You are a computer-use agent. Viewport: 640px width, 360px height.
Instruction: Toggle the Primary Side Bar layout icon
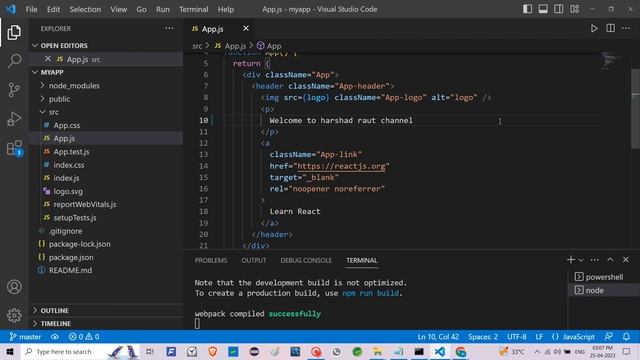click(x=527, y=9)
